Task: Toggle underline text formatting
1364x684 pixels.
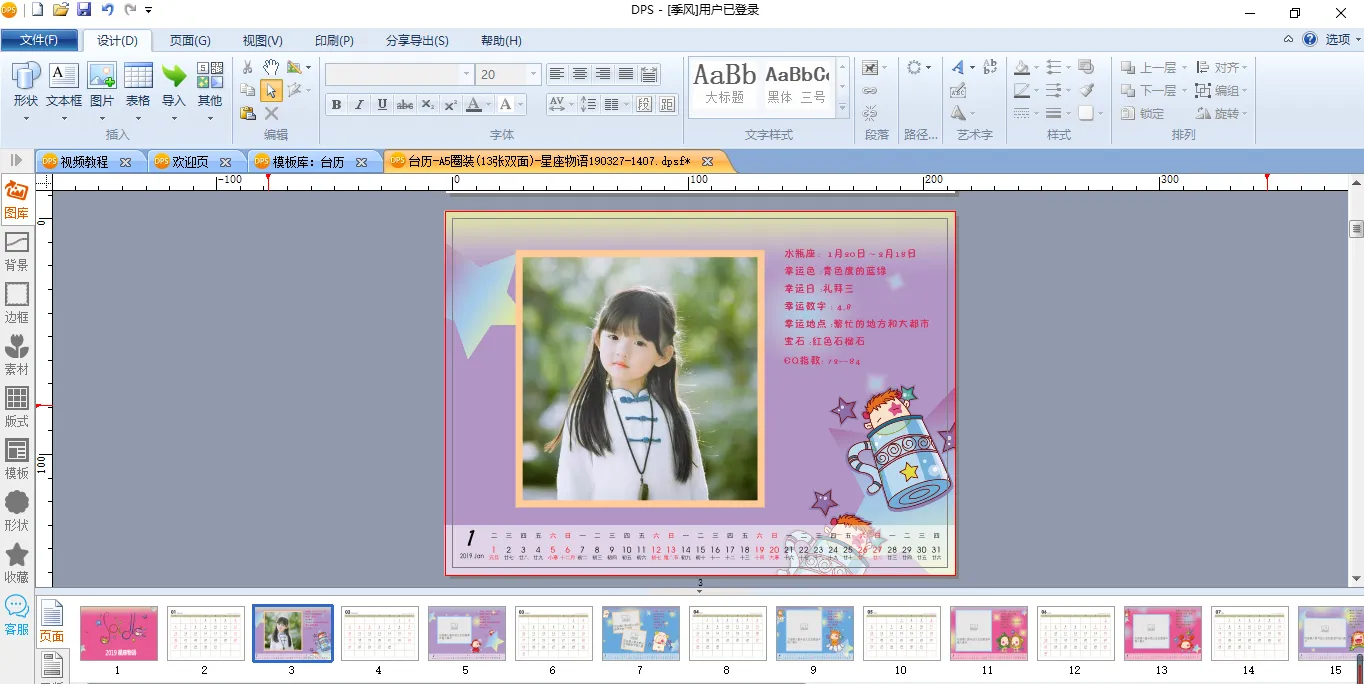Action: point(382,105)
